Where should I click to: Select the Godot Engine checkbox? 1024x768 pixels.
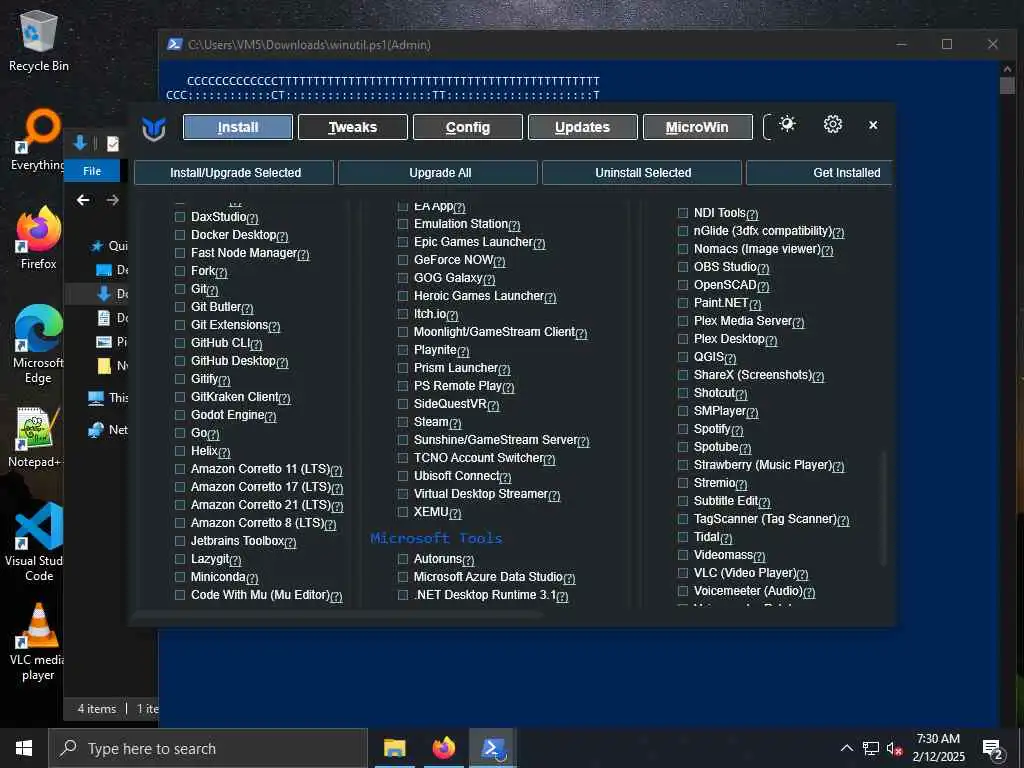[x=180, y=415]
